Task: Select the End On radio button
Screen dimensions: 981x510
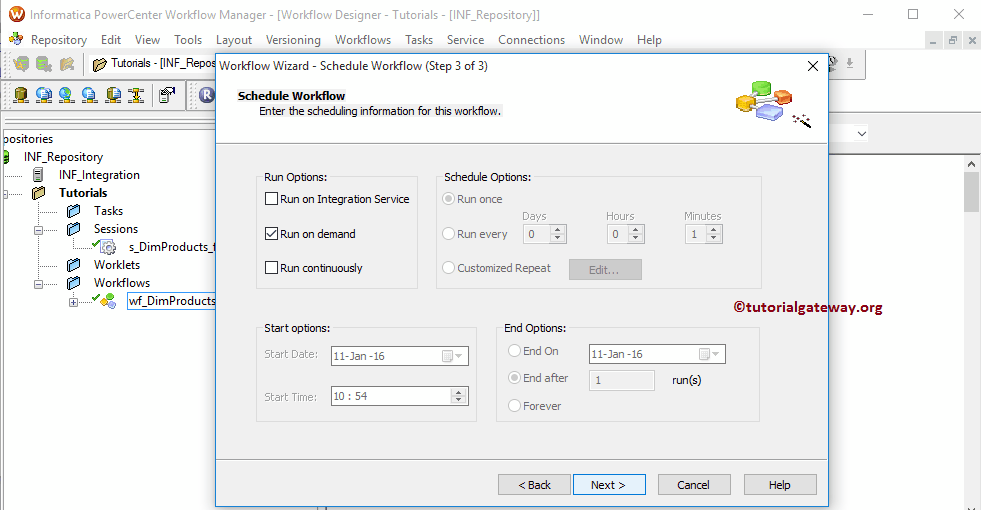Action: (514, 351)
